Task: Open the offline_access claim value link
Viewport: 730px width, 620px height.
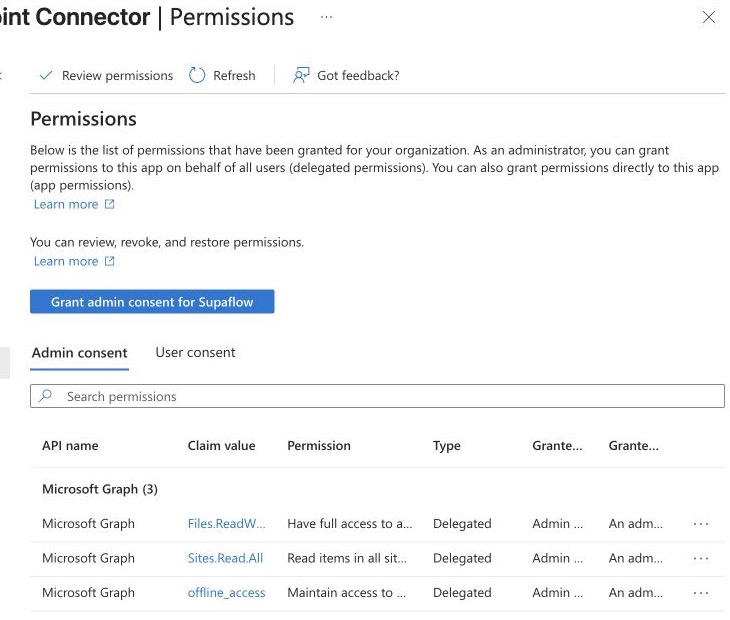Action: 227,593
